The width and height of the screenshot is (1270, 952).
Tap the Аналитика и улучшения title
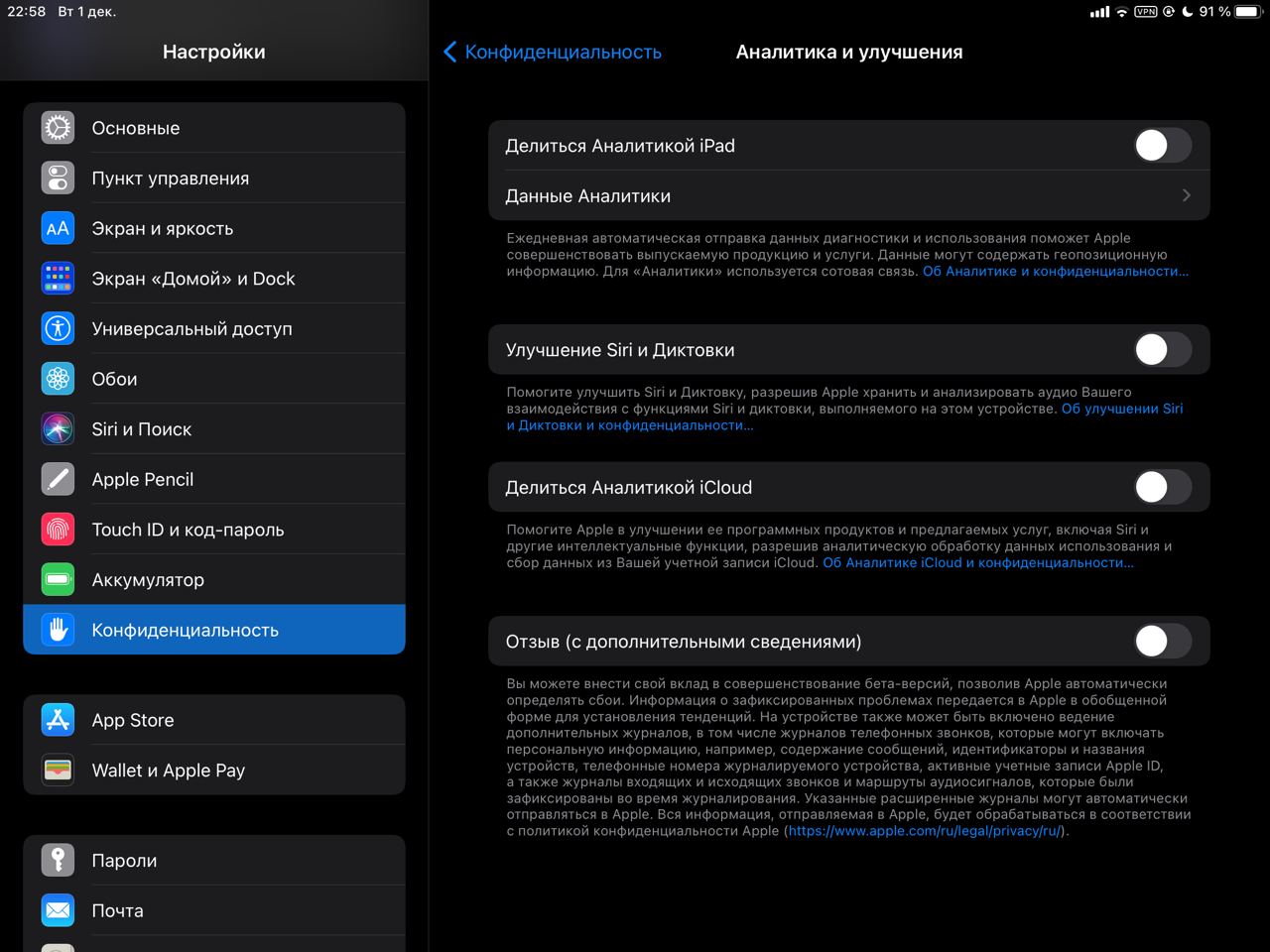click(x=849, y=52)
